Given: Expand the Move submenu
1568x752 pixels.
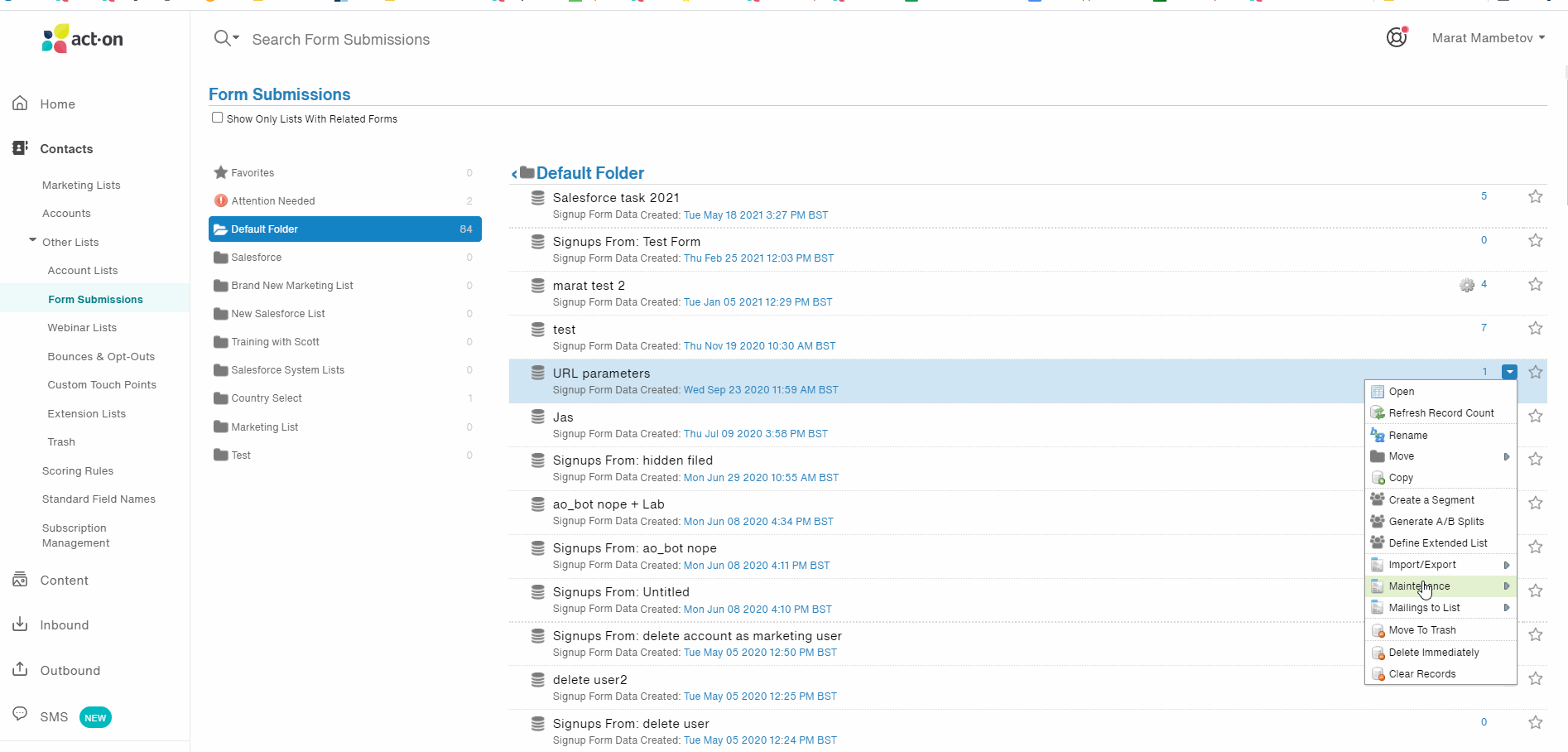Looking at the screenshot, I should (1441, 456).
